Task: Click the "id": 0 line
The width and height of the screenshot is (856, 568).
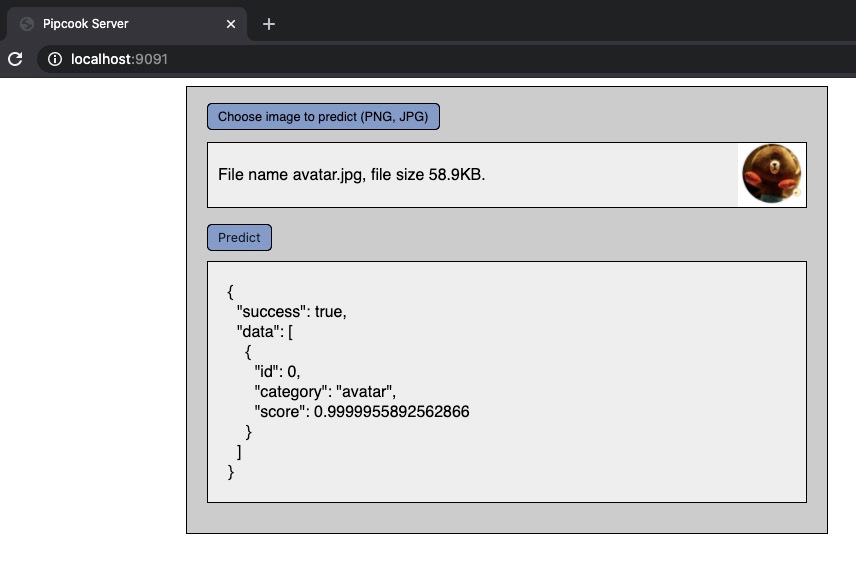Action: point(277,372)
